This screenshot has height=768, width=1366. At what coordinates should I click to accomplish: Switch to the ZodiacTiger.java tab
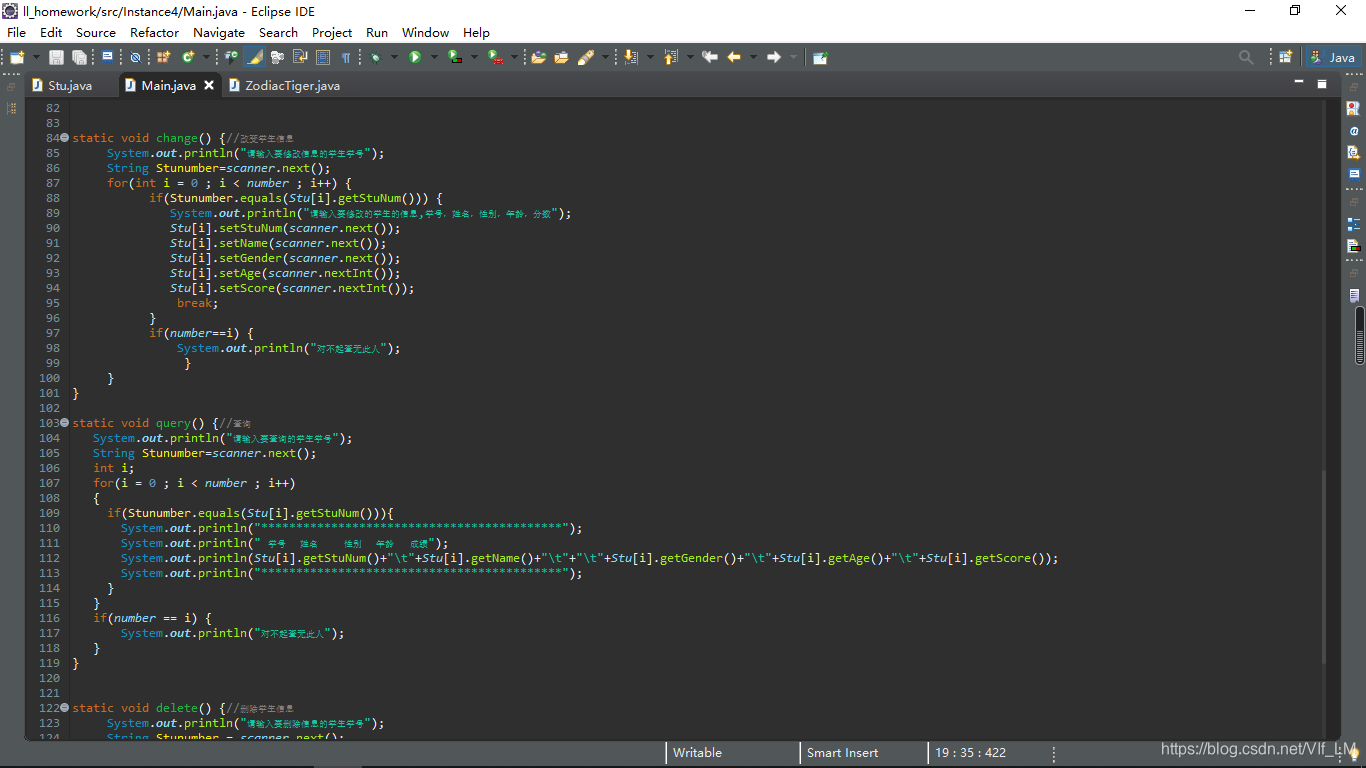pos(284,85)
